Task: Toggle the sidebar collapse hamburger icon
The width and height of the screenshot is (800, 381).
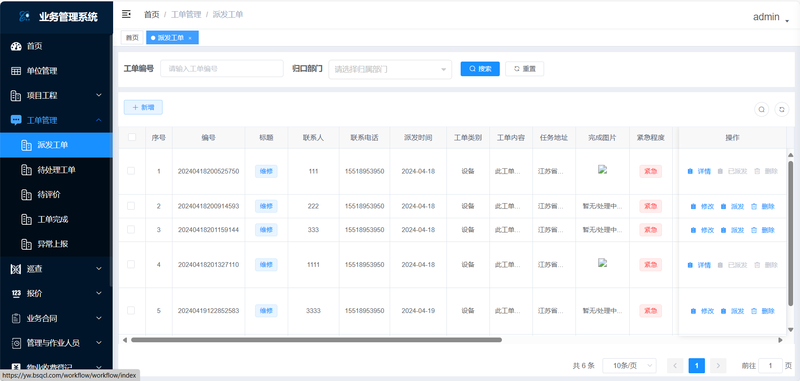Action: tap(126, 14)
